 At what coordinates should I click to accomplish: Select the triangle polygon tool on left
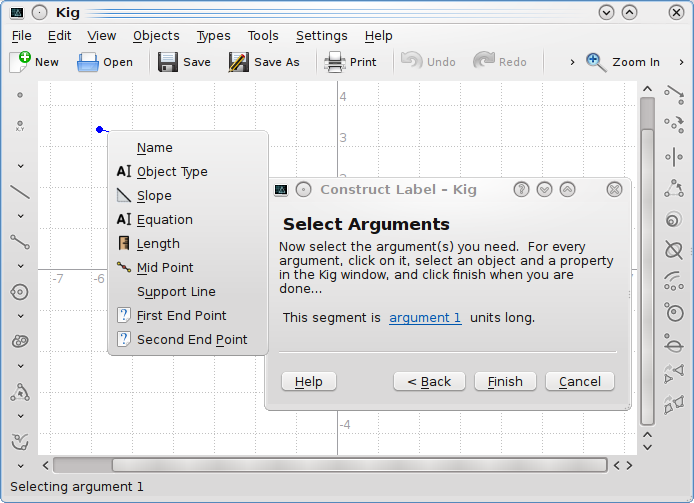[x=20, y=392]
